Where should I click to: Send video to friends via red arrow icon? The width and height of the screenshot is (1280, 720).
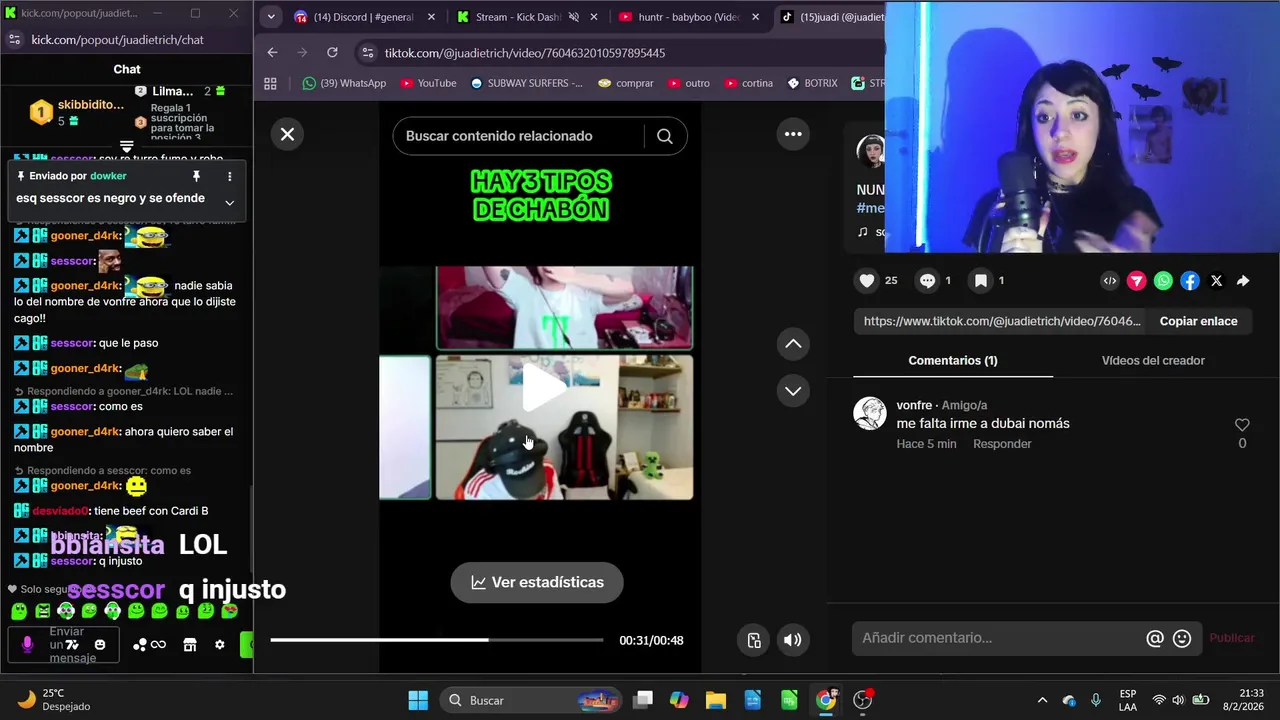coord(1136,281)
